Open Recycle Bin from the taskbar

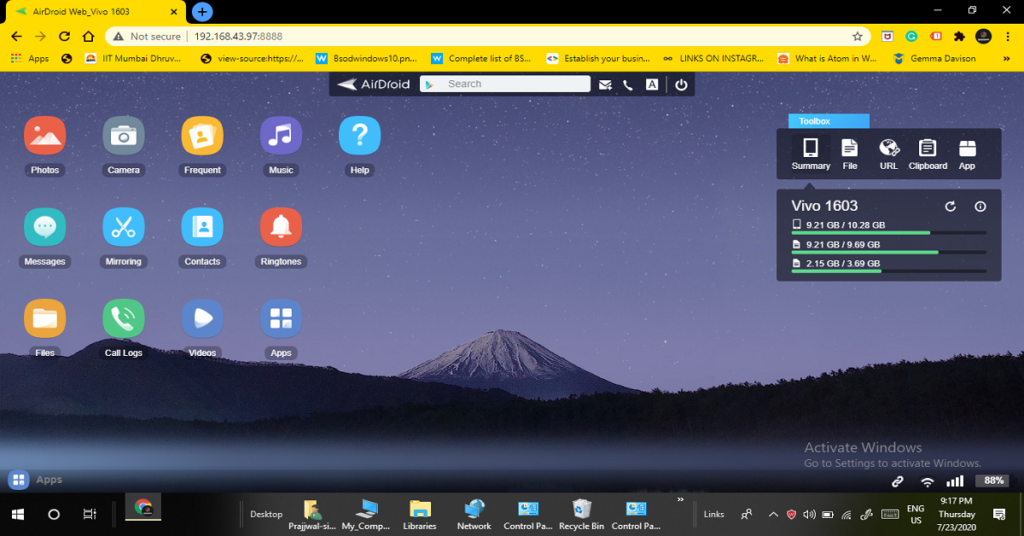tap(581, 514)
